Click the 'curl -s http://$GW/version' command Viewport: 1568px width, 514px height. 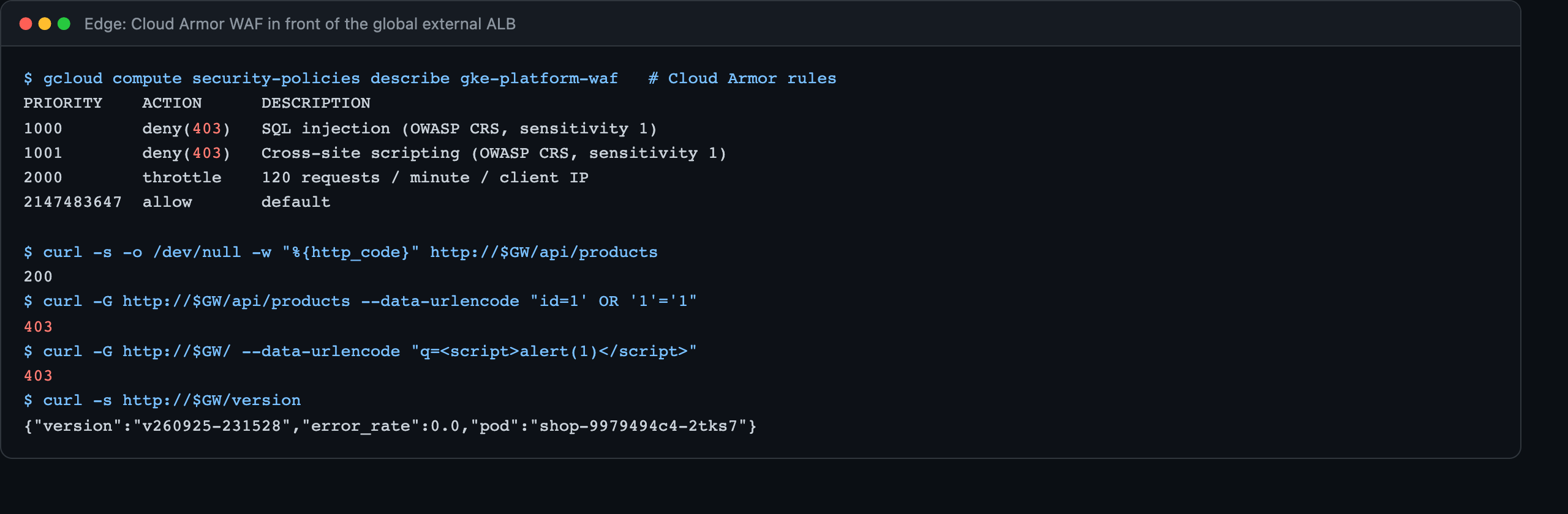click(x=162, y=400)
